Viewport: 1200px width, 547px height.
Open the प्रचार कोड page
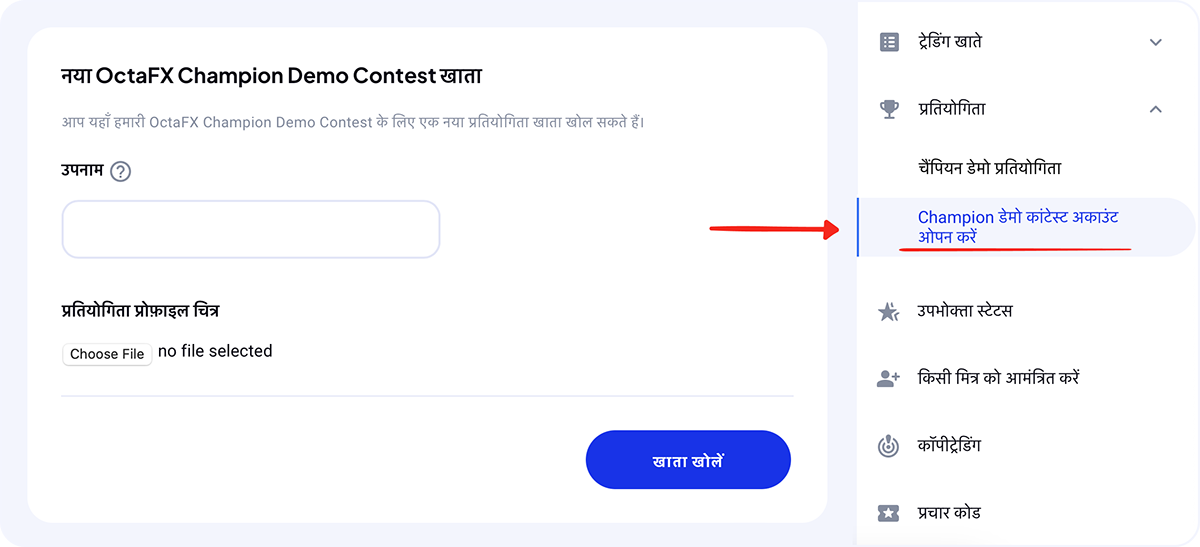click(x=949, y=512)
